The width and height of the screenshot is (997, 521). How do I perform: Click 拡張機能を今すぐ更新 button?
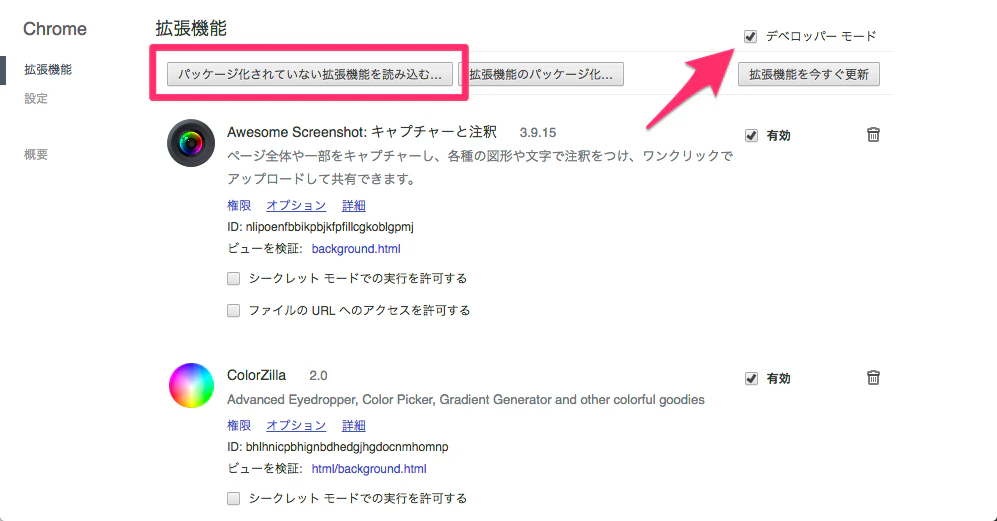click(x=808, y=74)
